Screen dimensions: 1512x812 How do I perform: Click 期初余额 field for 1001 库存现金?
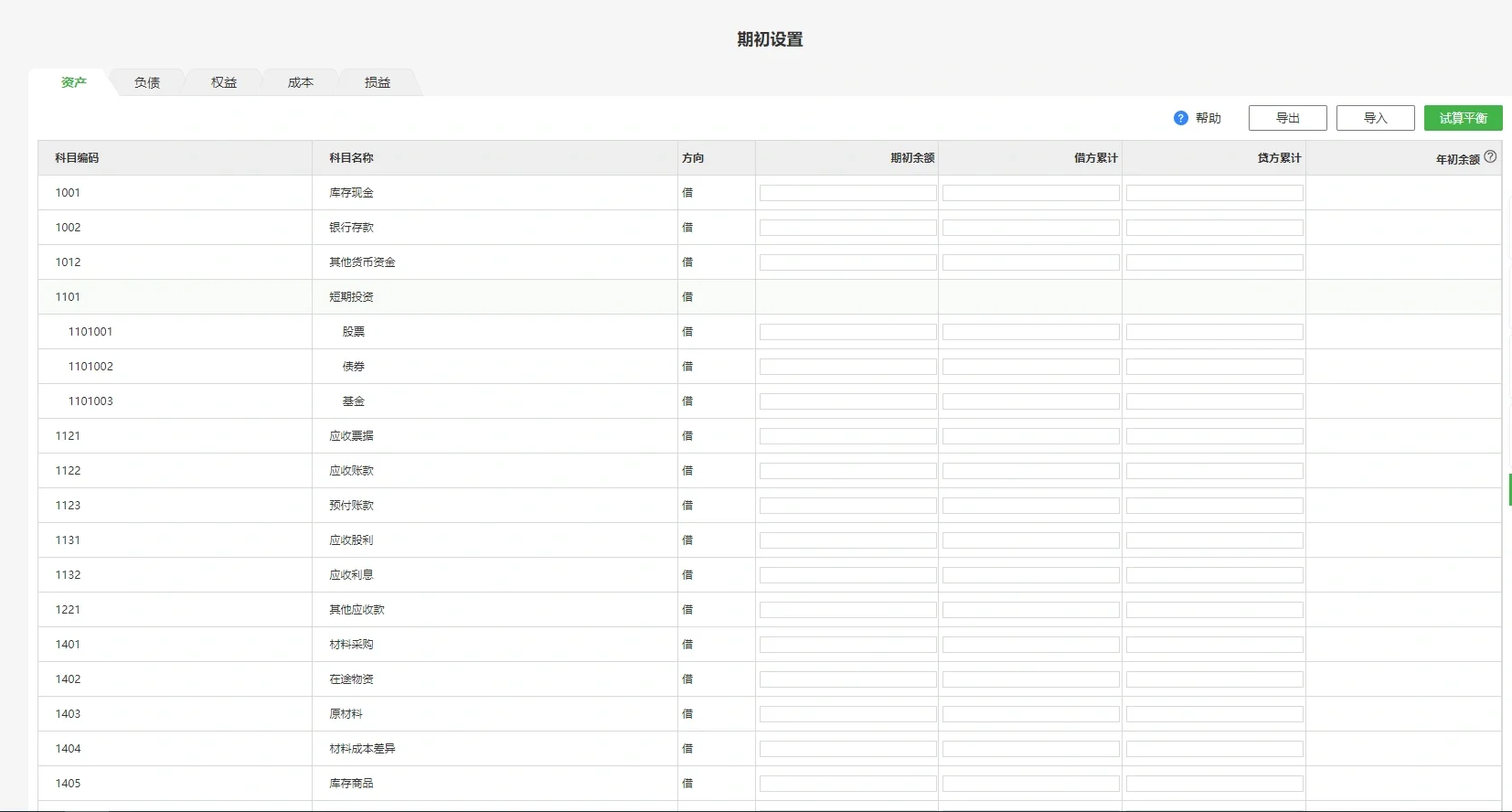tap(848, 193)
